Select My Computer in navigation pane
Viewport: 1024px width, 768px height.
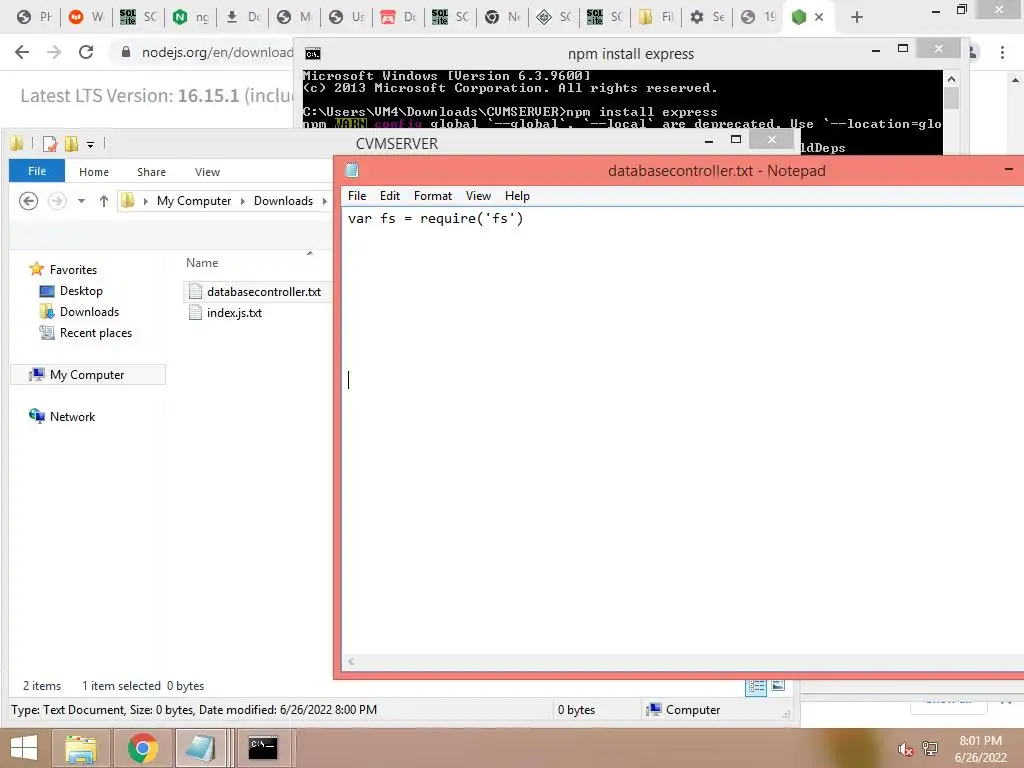coord(87,375)
